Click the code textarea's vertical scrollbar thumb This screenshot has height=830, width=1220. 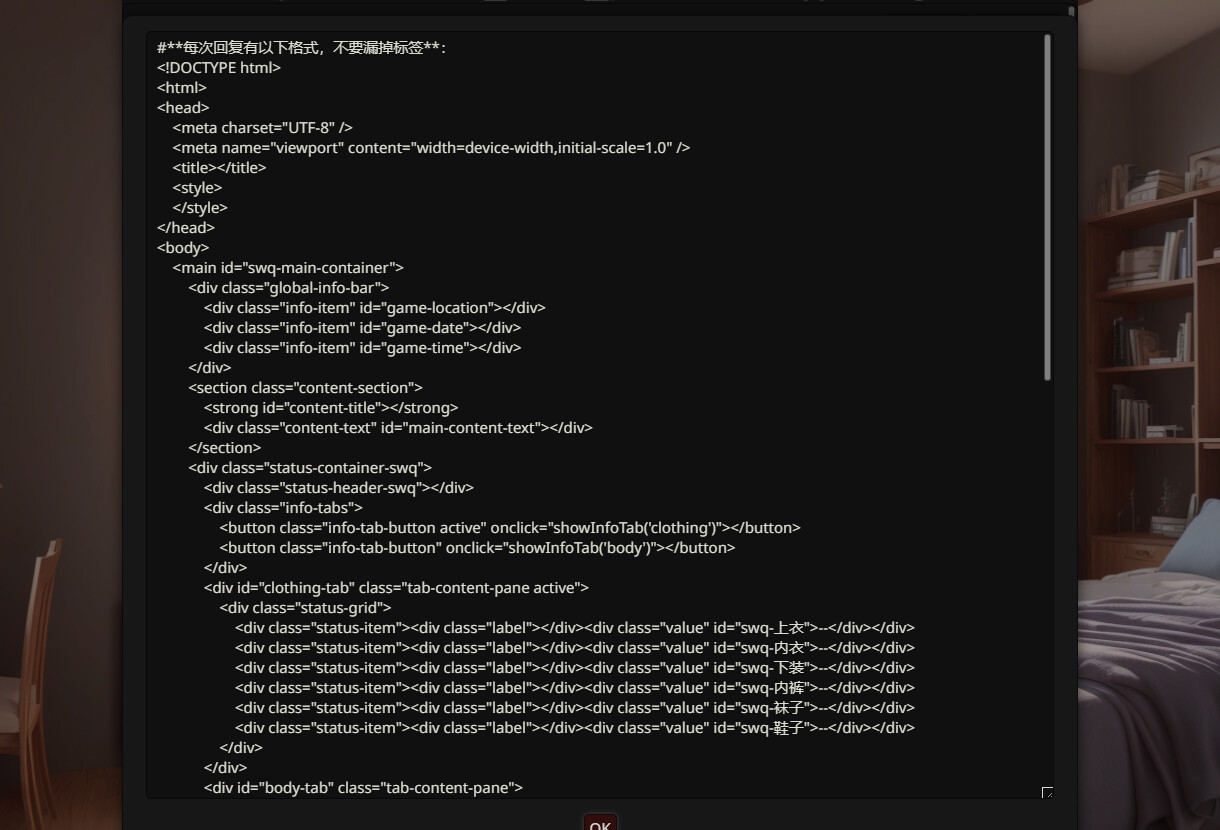point(1047,207)
